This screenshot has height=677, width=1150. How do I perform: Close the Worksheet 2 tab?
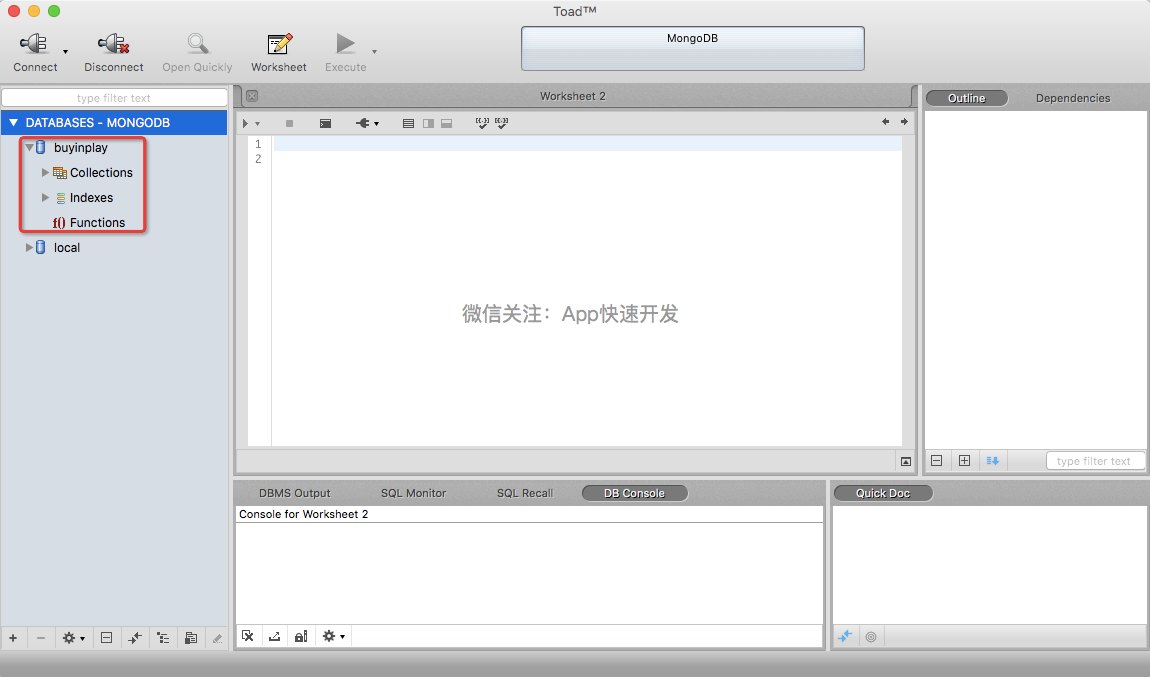252,96
